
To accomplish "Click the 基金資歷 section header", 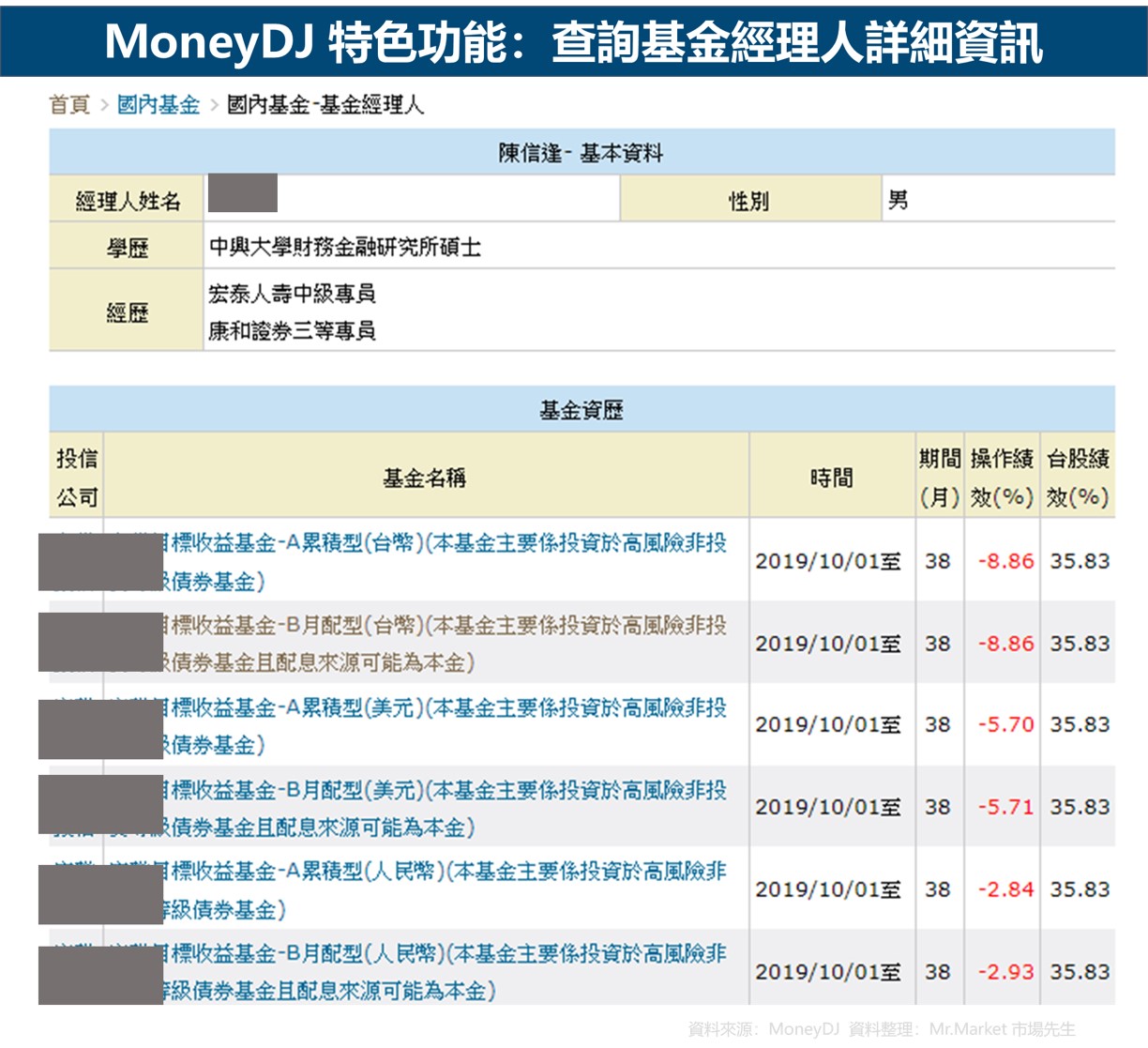I will [x=582, y=409].
